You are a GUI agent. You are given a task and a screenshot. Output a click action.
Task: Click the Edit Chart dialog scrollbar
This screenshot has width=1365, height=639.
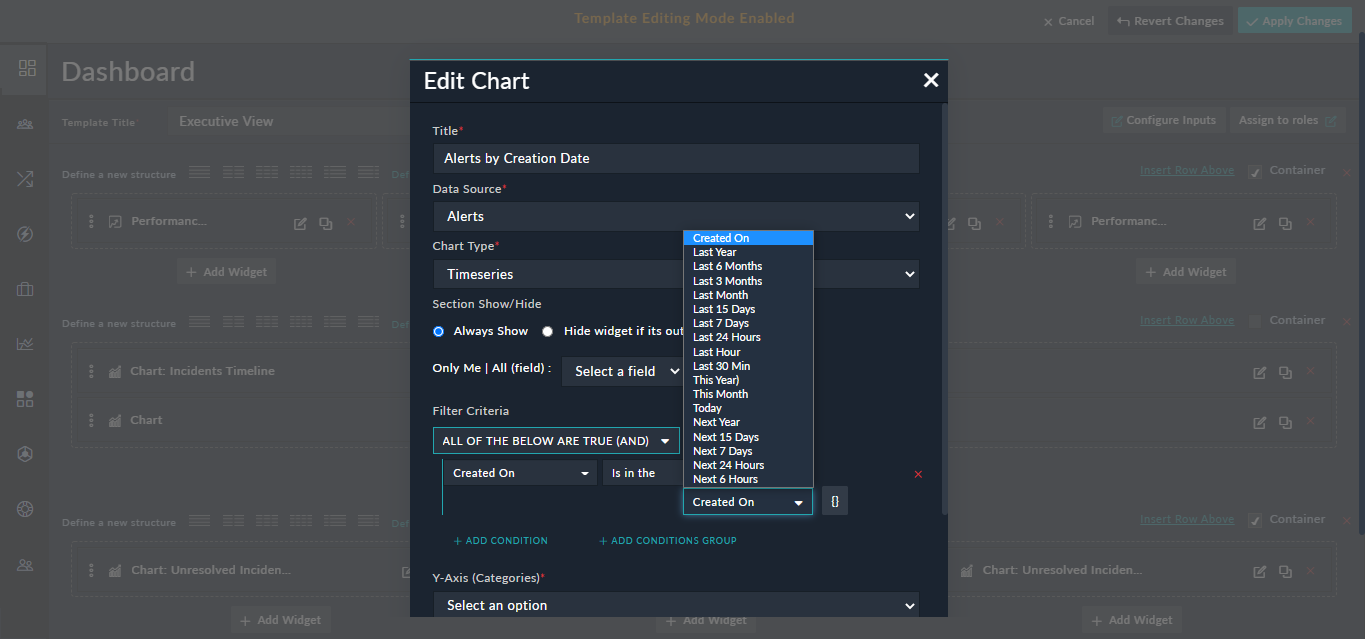click(944, 310)
